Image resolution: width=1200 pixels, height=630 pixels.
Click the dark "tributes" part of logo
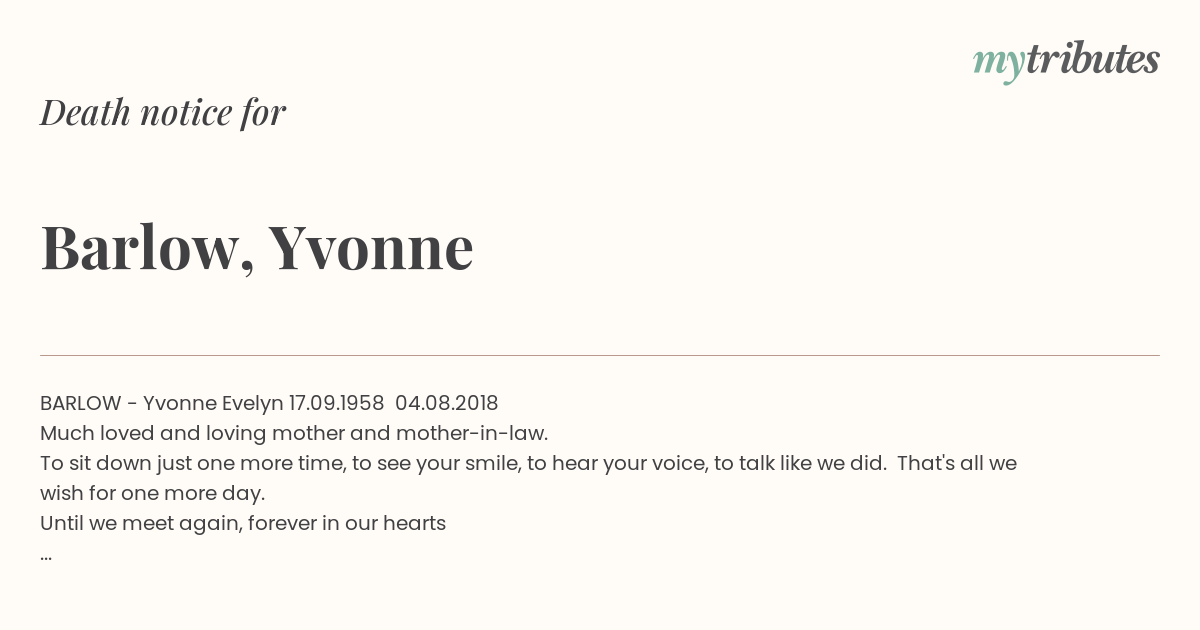pyautogui.click(x=1093, y=59)
